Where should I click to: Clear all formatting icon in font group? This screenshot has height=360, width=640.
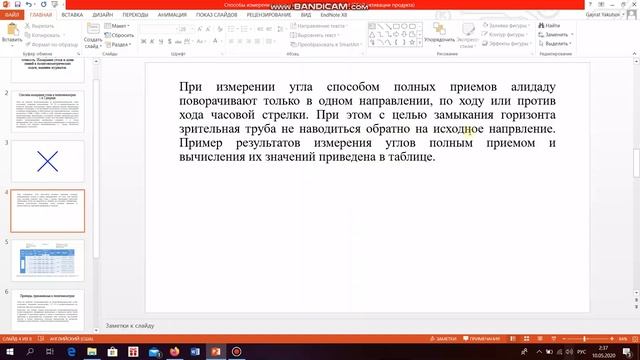point(220,29)
